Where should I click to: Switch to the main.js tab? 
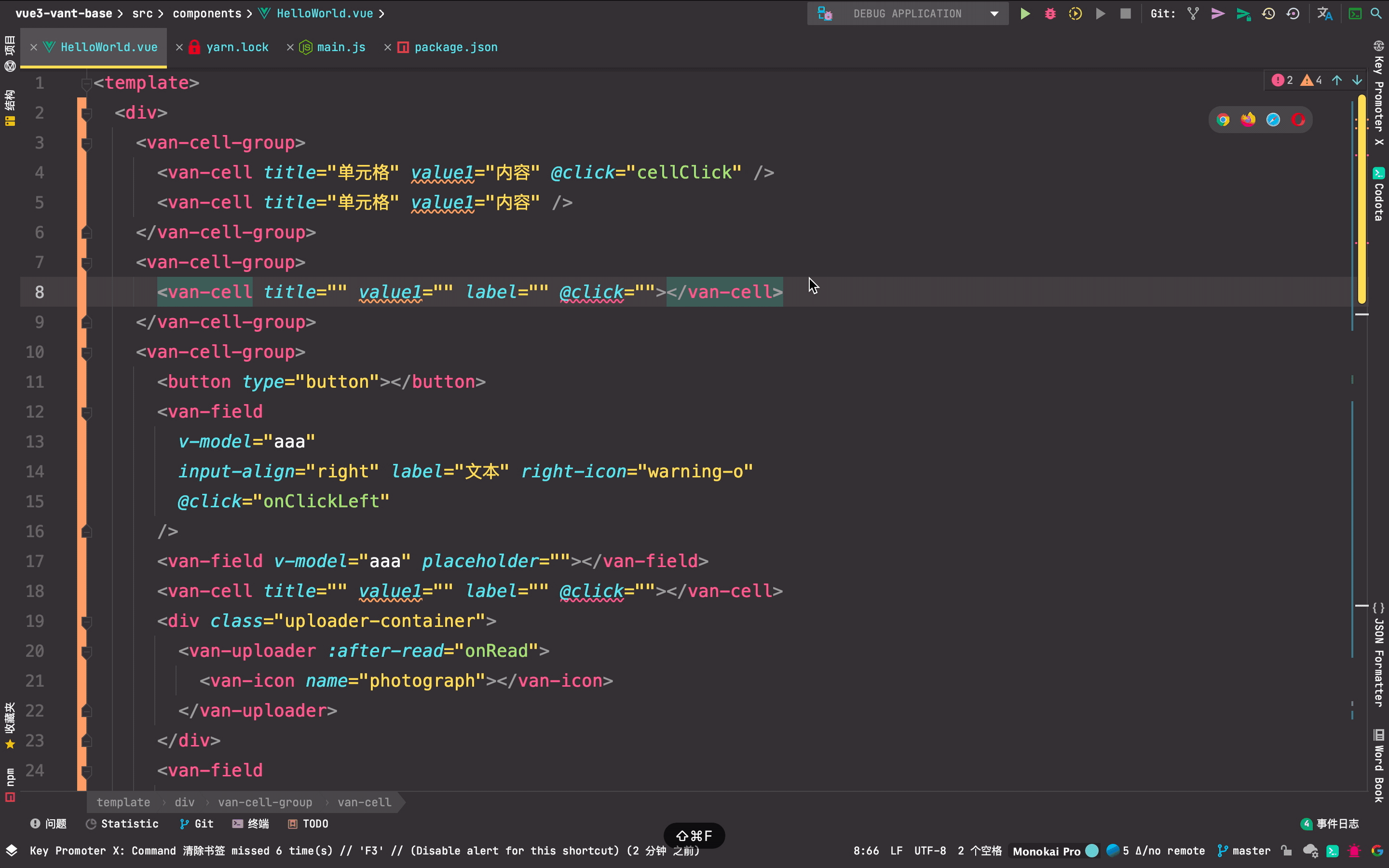[341, 47]
